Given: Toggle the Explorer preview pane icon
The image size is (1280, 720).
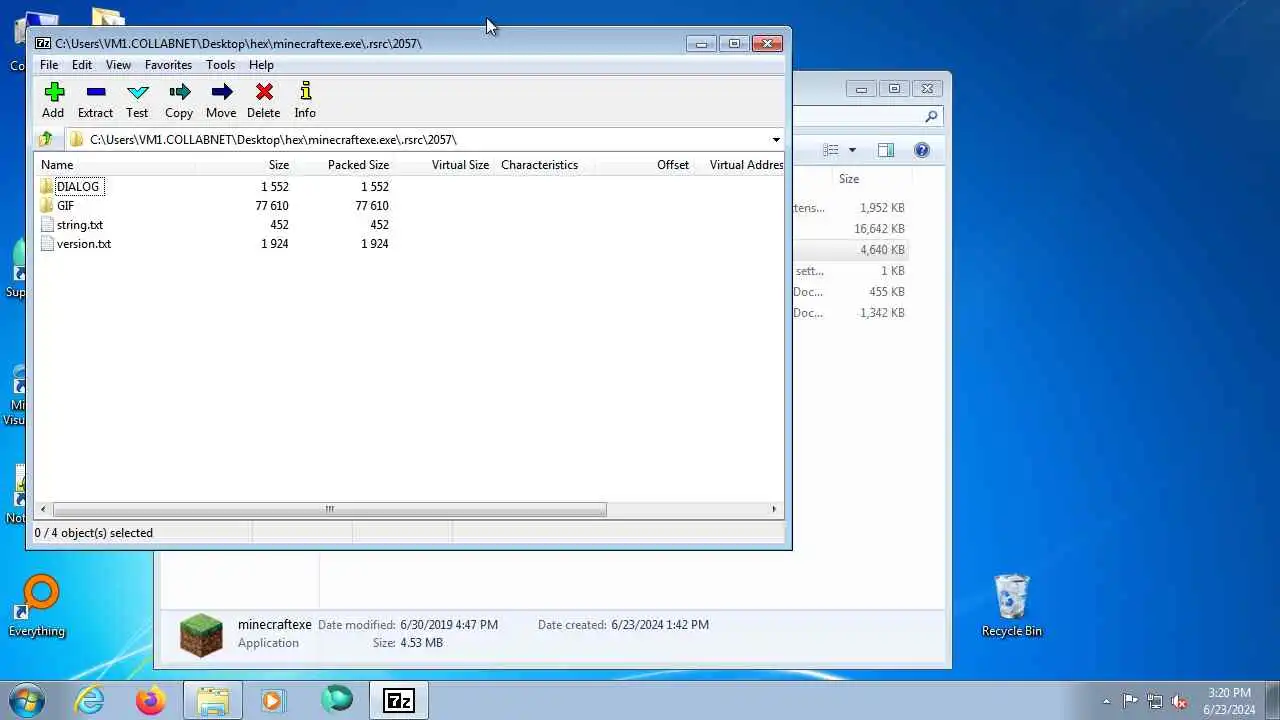Looking at the screenshot, I should pos(886,150).
